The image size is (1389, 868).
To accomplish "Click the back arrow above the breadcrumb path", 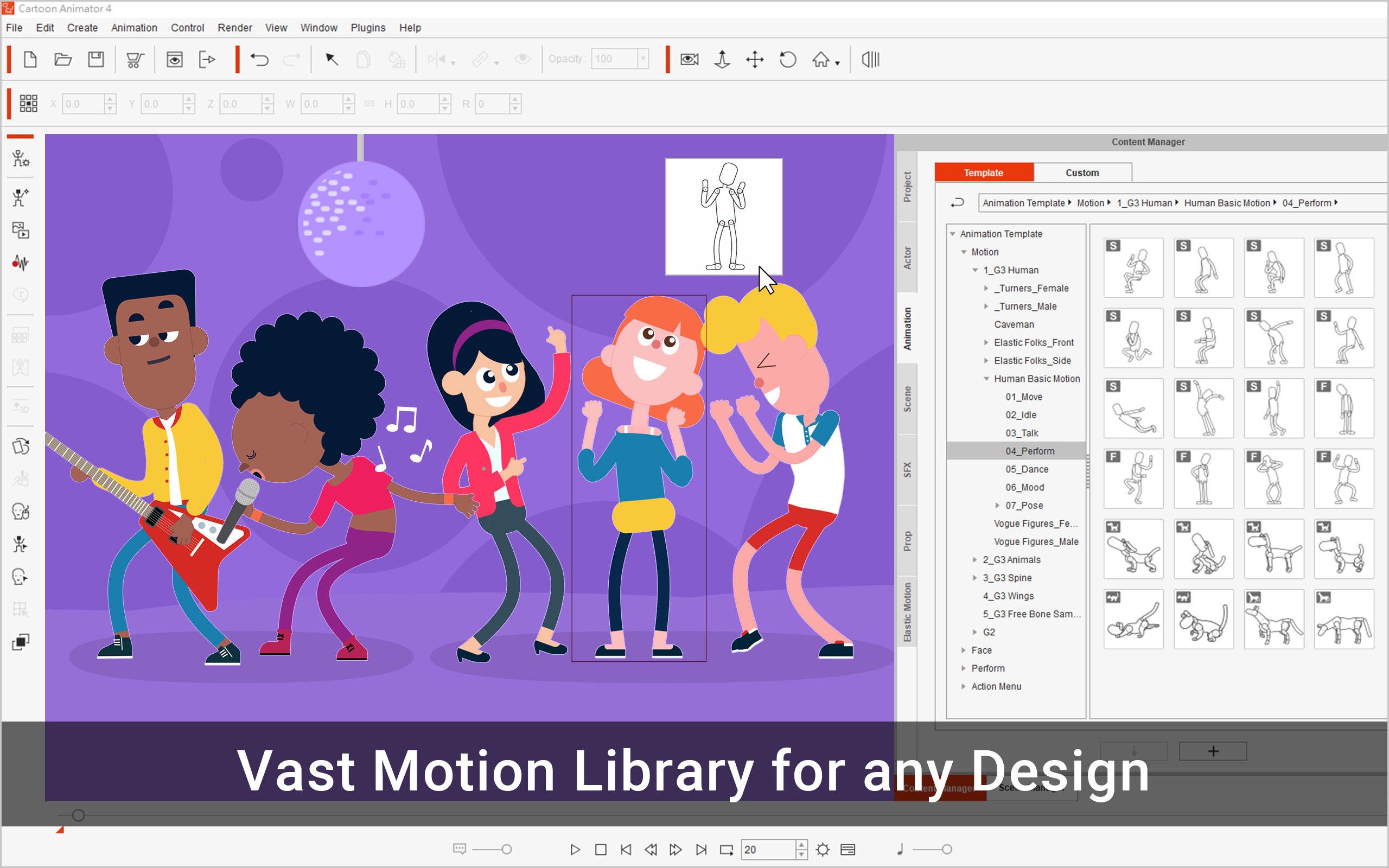I will point(957,203).
